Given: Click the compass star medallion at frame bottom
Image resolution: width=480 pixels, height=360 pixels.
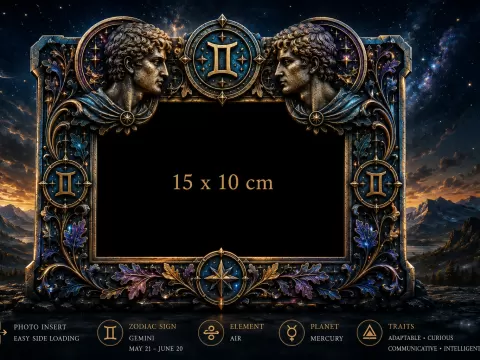Looking at the screenshot, I should pyautogui.click(x=221, y=277).
